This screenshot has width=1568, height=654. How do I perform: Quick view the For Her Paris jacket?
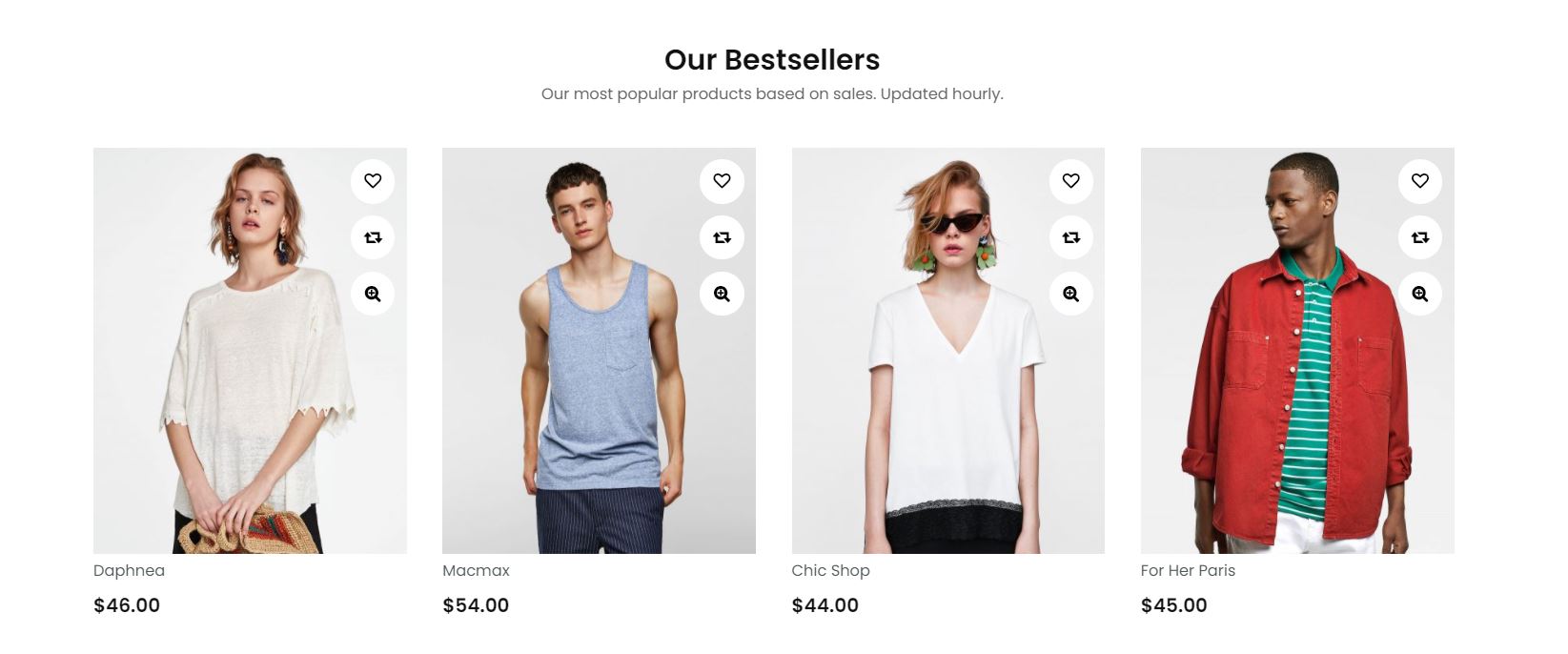pyautogui.click(x=1420, y=294)
